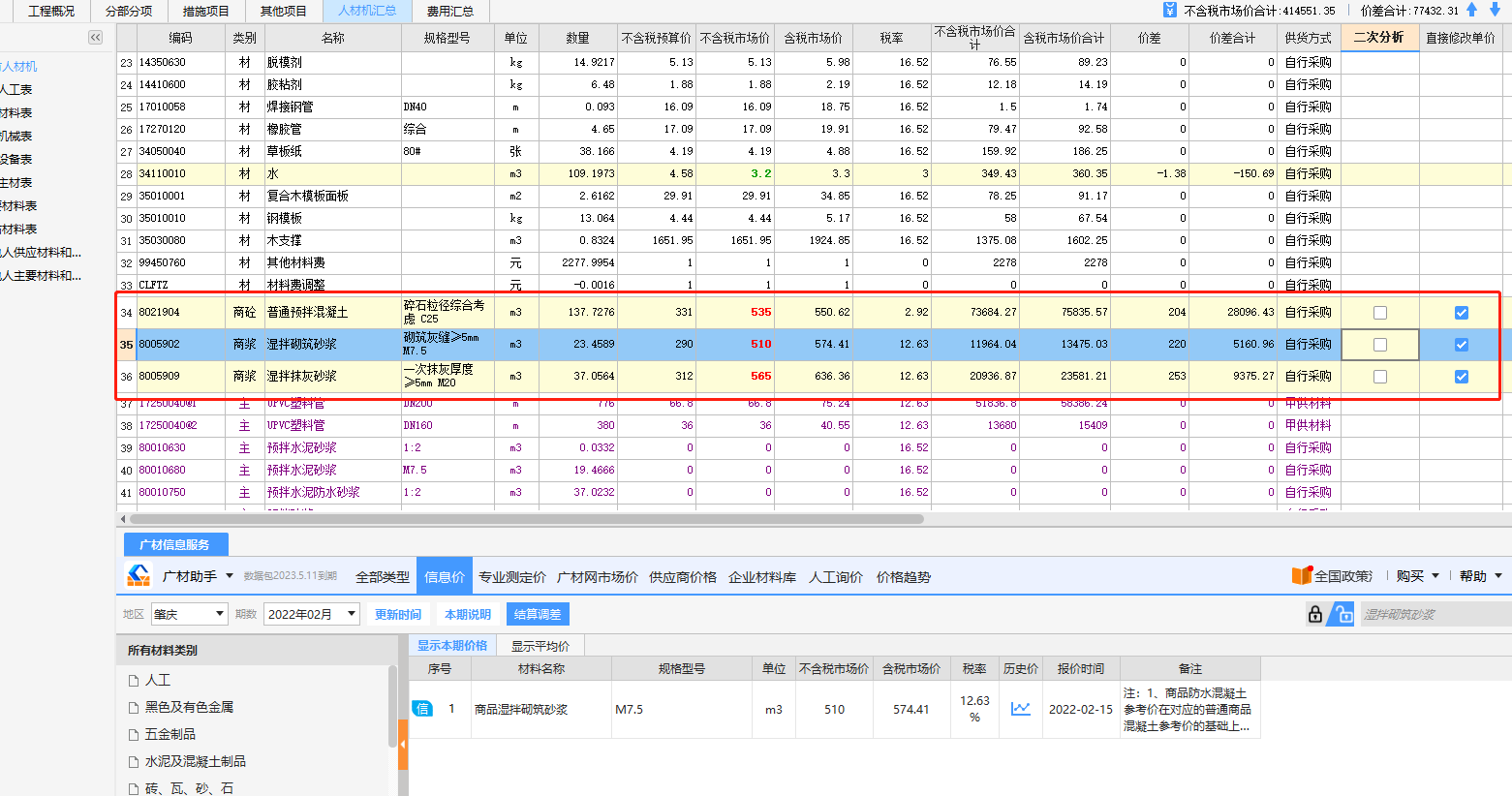Open the 地区 region dropdown

coord(189,614)
